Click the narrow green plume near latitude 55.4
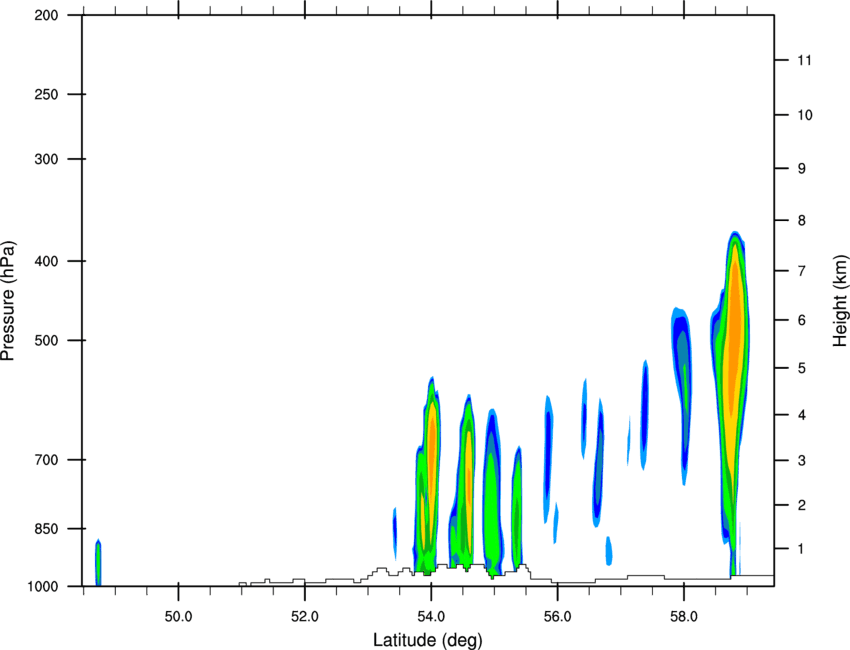This screenshot has height=650, width=850. click(517, 504)
